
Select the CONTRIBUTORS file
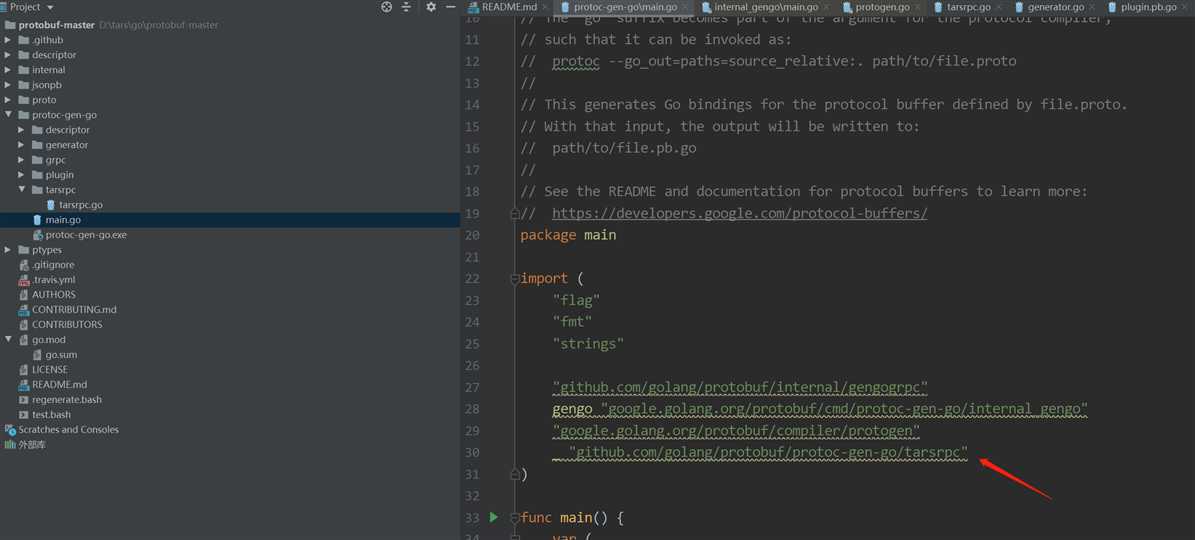click(x=66, y=324)
